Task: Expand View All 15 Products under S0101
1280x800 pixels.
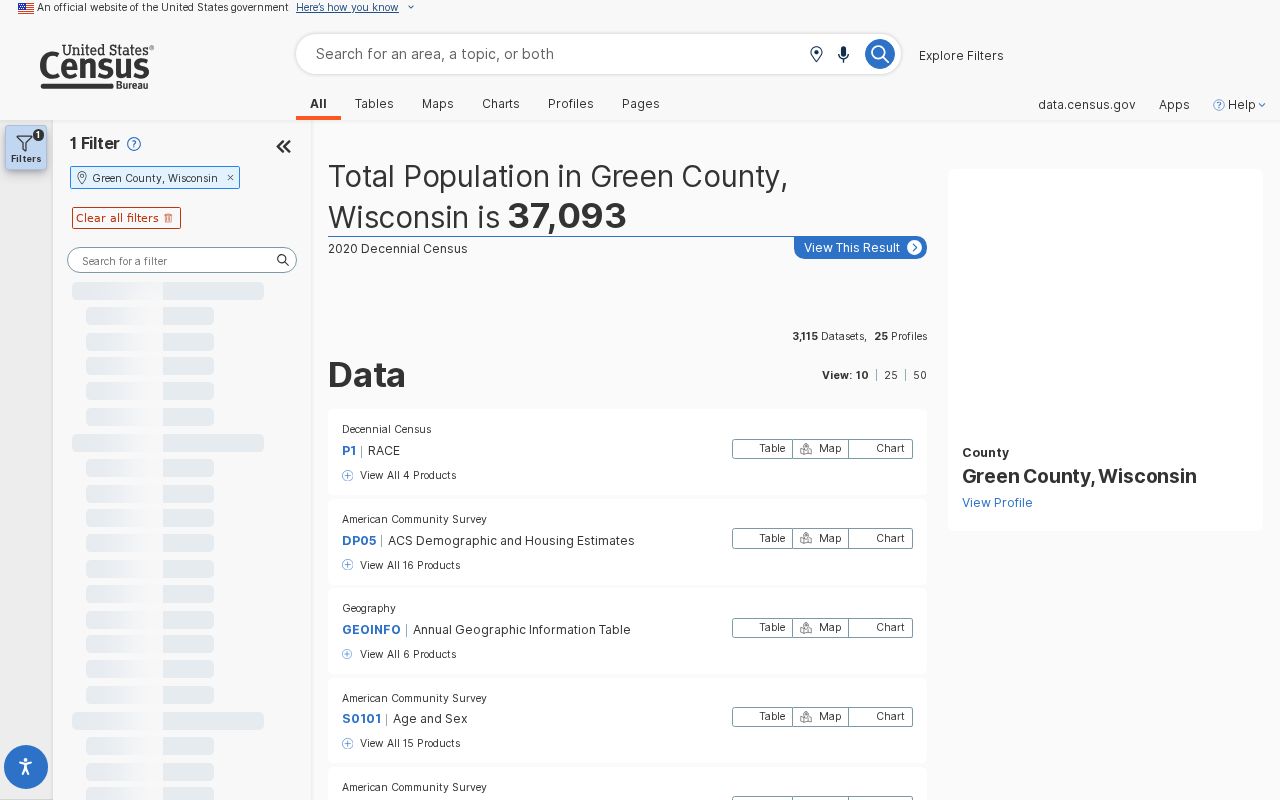Action: click(x=401, y=743)
